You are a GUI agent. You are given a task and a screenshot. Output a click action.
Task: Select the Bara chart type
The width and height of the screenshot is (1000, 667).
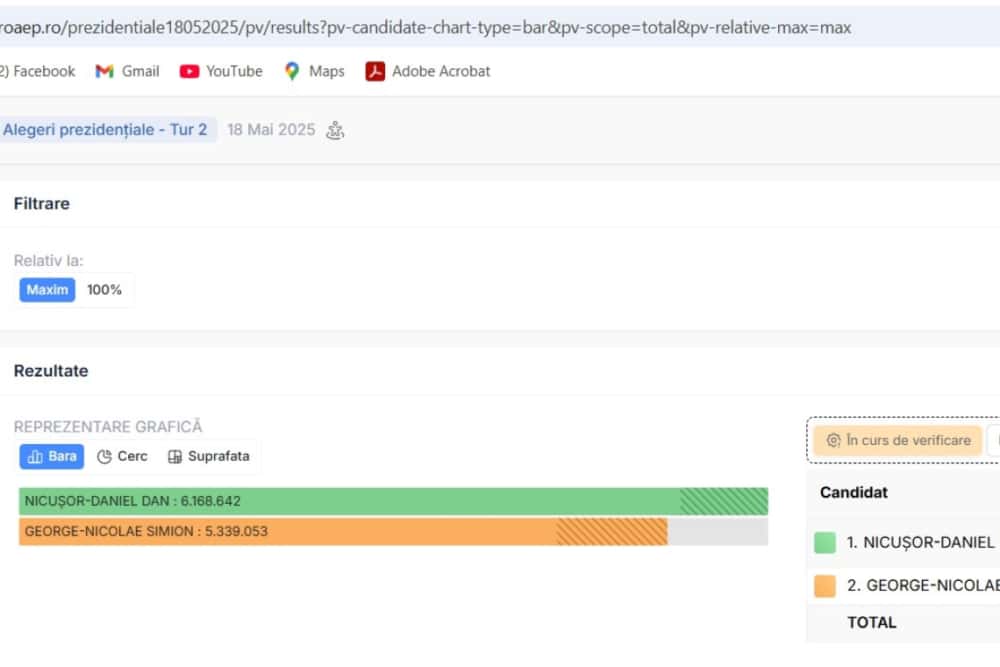(52, 456)
